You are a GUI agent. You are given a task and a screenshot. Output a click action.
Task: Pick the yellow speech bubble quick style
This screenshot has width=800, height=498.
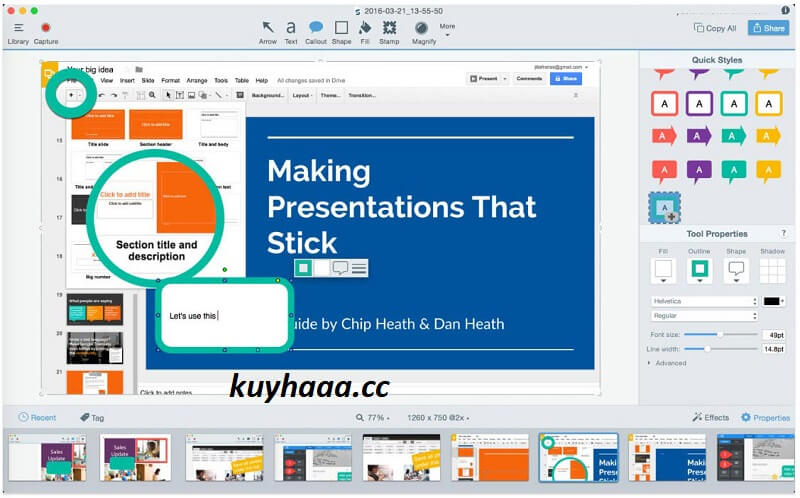[x=768, y=171]
